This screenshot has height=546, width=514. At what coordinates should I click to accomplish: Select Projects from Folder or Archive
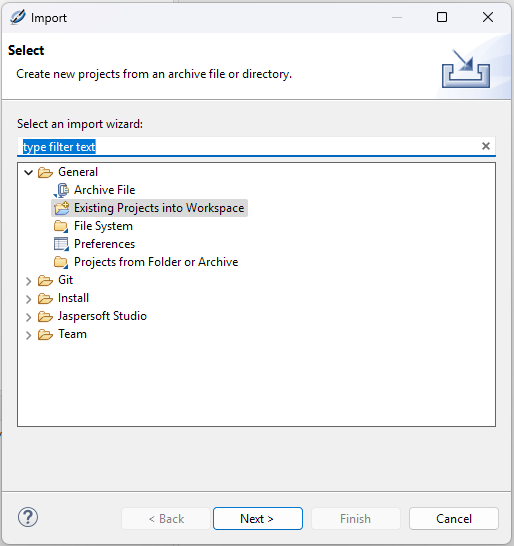point(156,262)
